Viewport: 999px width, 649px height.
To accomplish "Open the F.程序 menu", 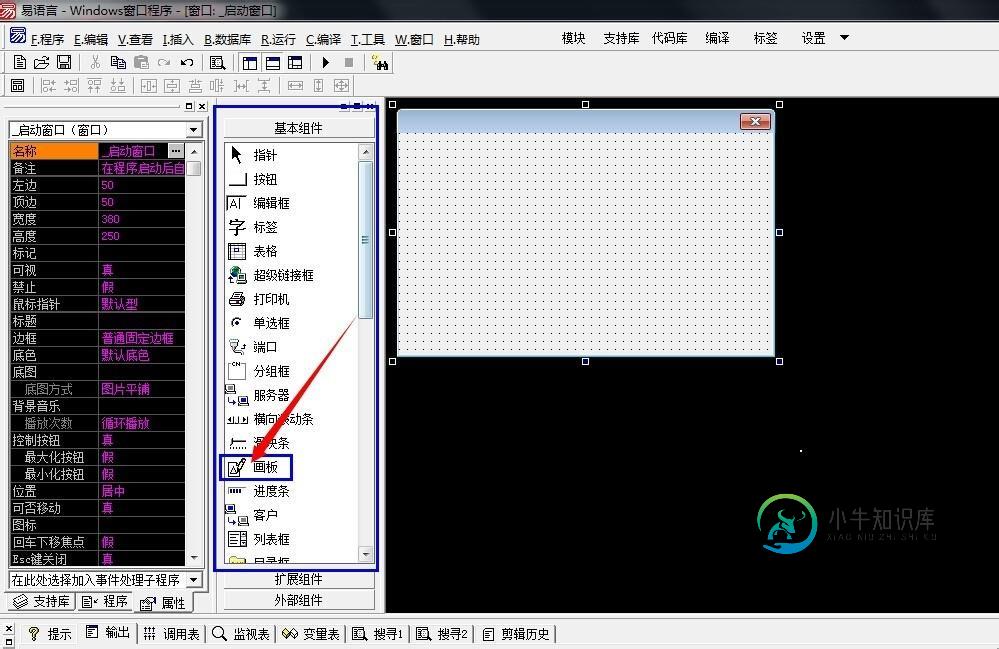I will point(47,39).
